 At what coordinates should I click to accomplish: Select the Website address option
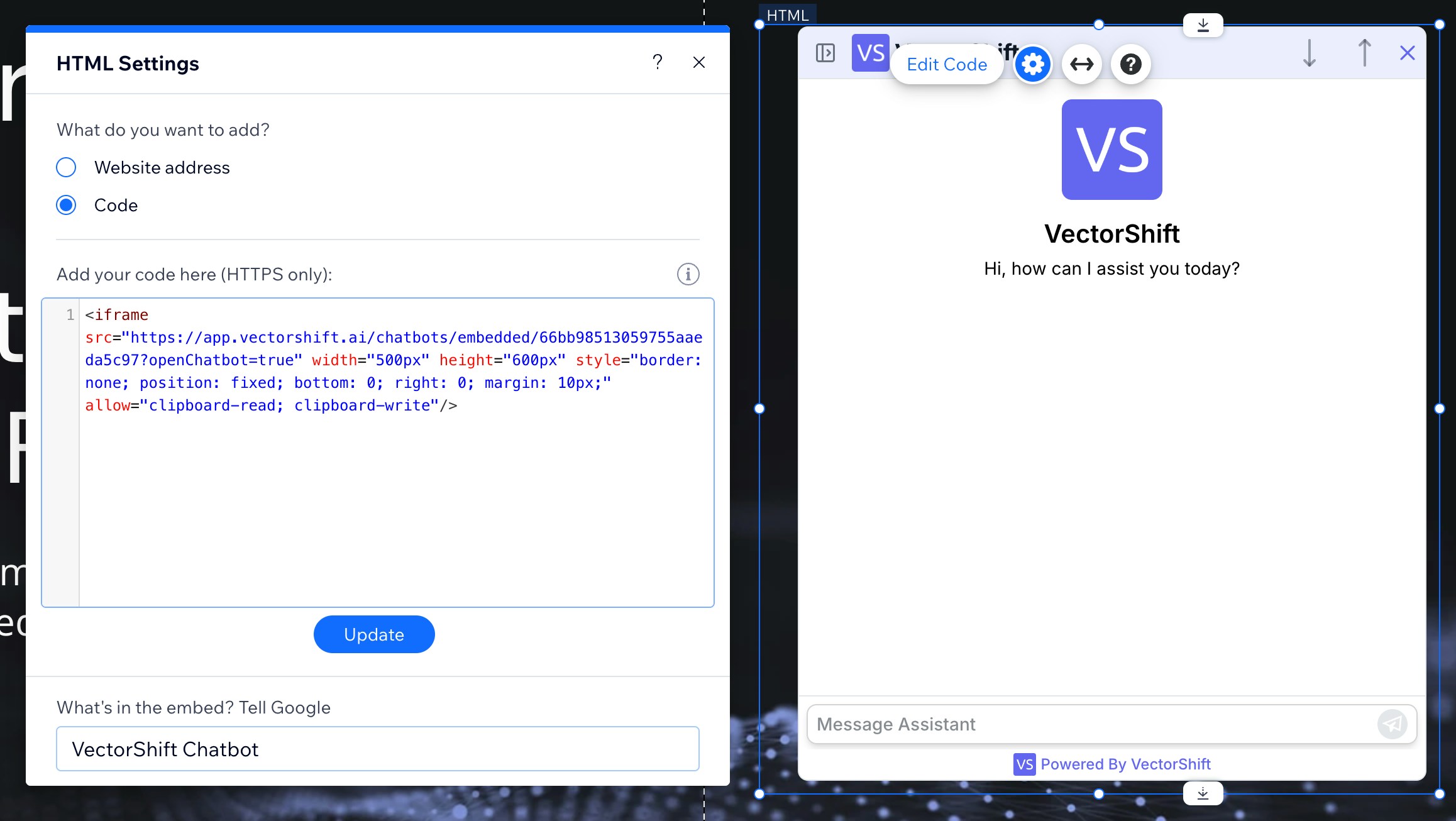click(x=65, y=167)
